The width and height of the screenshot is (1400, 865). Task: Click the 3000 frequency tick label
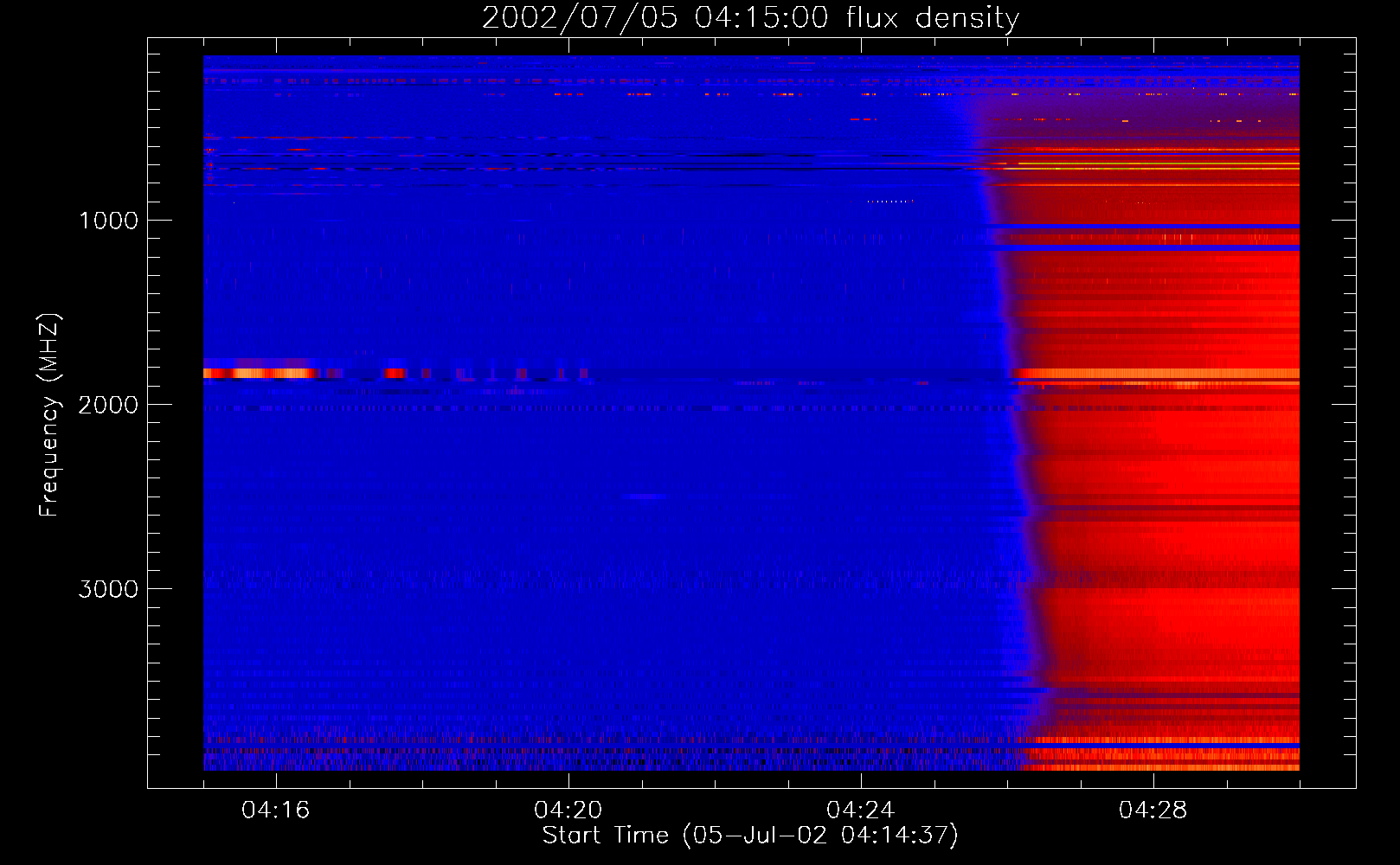click(x=108, y=589)
